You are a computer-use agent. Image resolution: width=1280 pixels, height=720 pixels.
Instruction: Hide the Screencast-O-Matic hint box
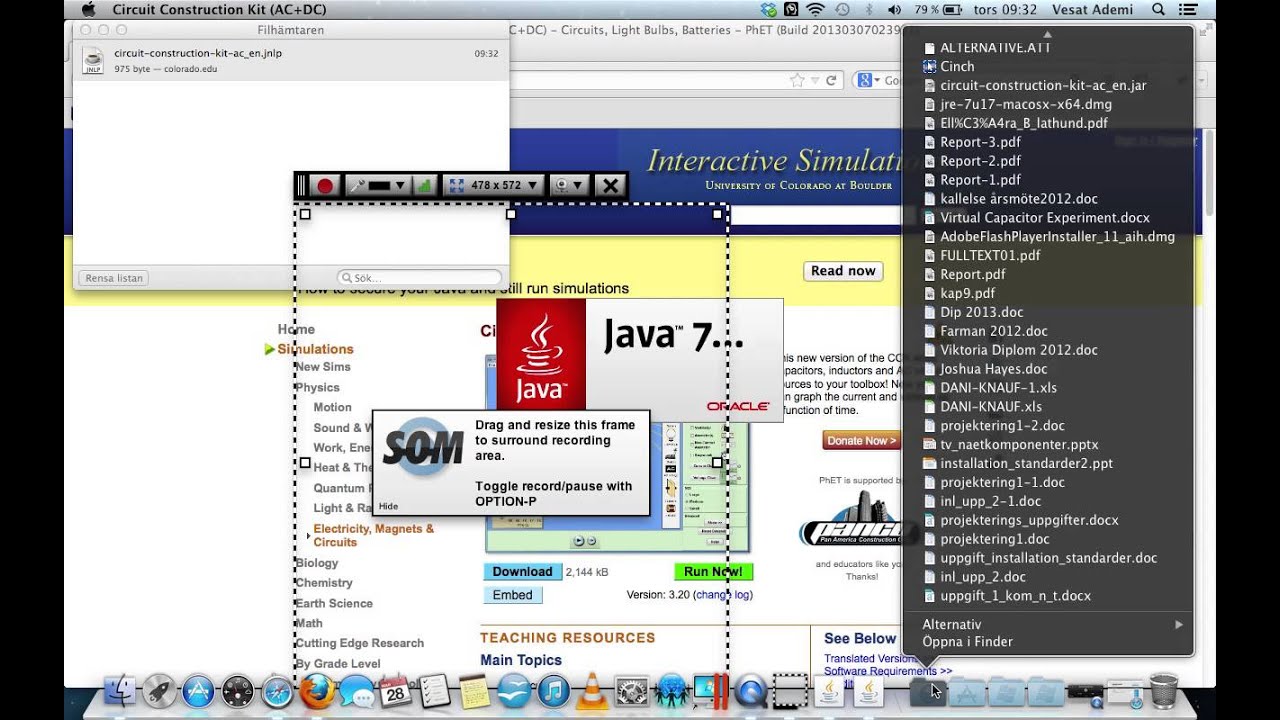tap(388, 506)
